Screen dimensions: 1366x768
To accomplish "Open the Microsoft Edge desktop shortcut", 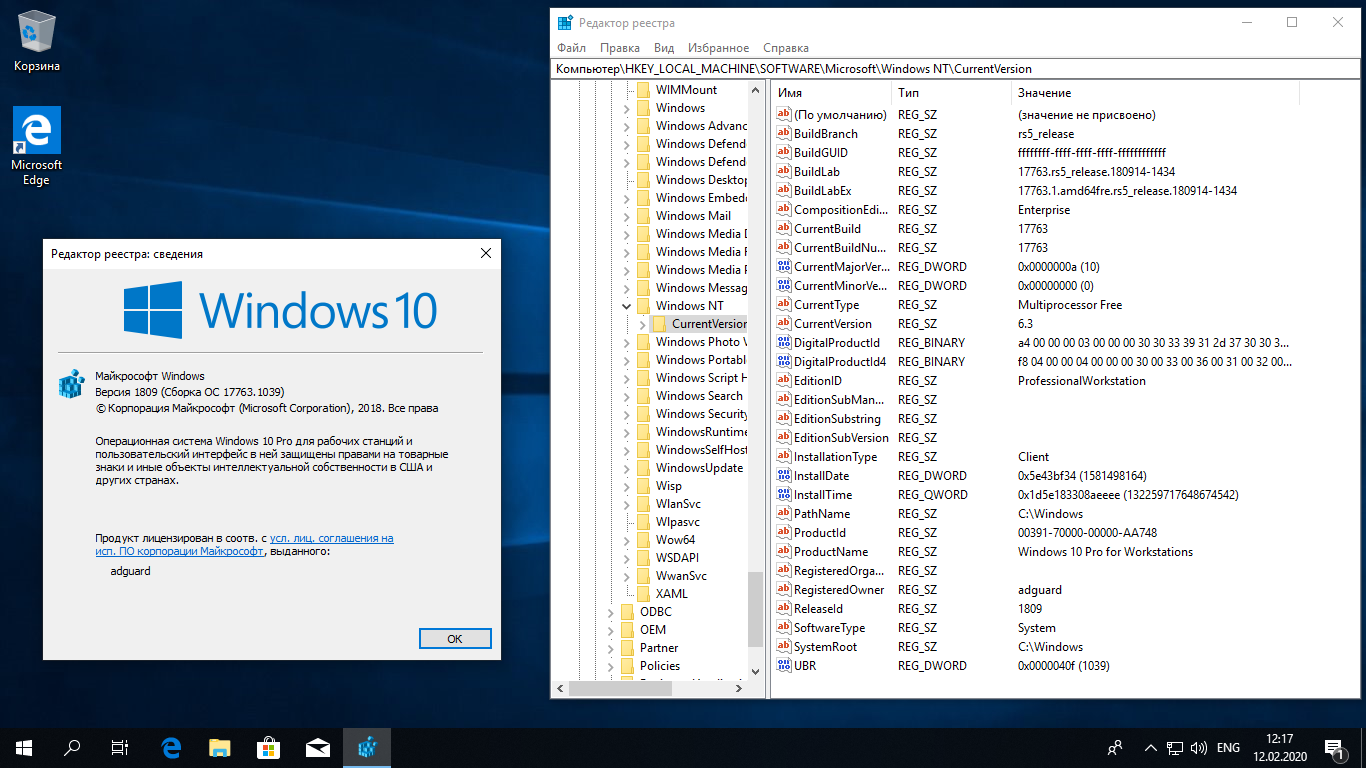I will pos(36,146).
